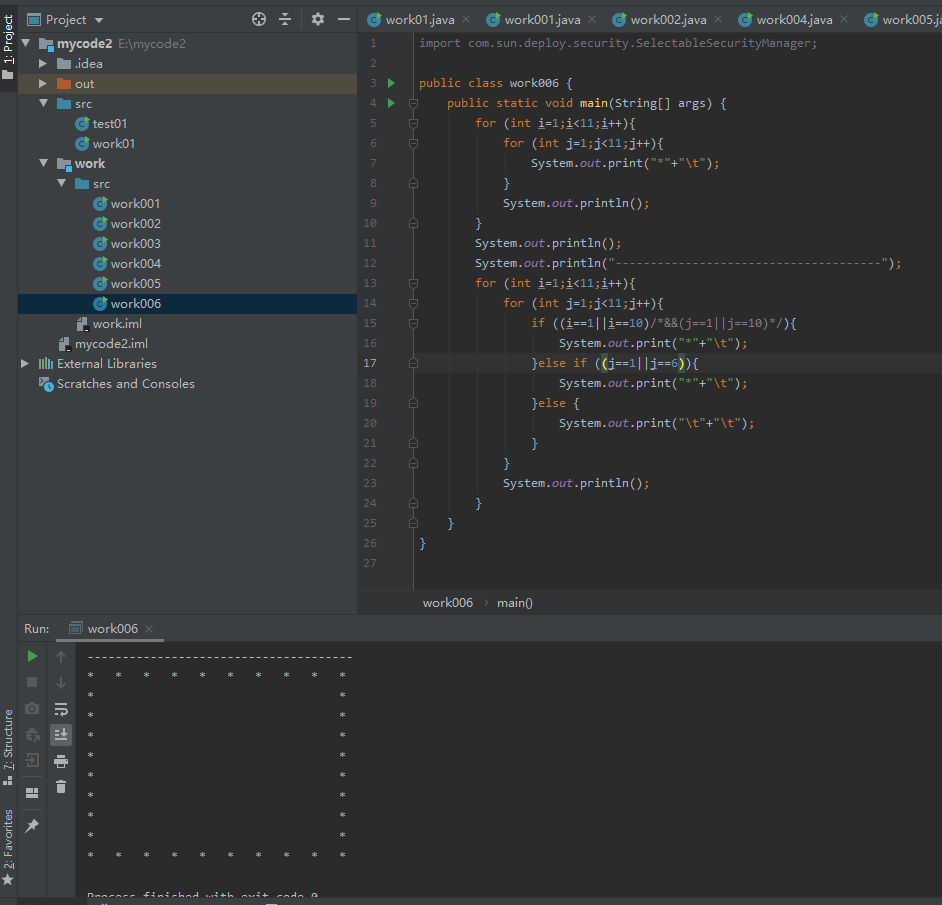Click the Stop process square icon
Viewport: 942px width, 905px height.
tap(32, 682)
